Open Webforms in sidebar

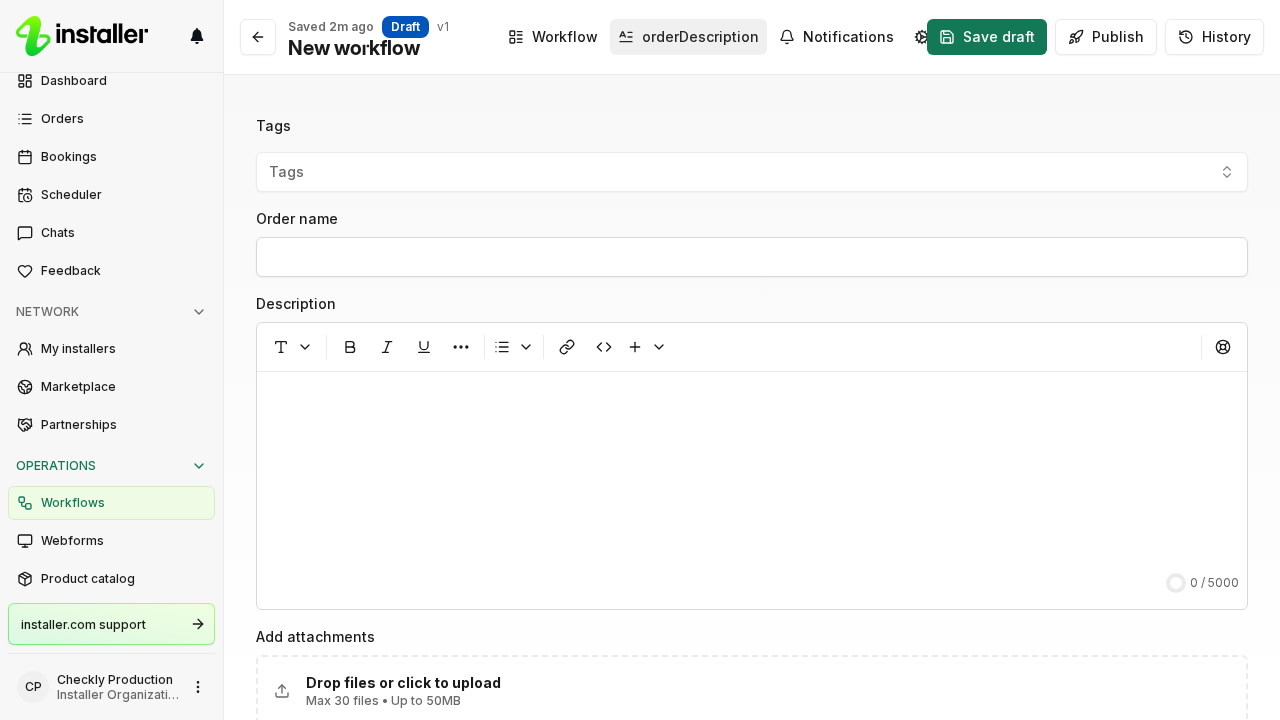[x=111, y=541]
